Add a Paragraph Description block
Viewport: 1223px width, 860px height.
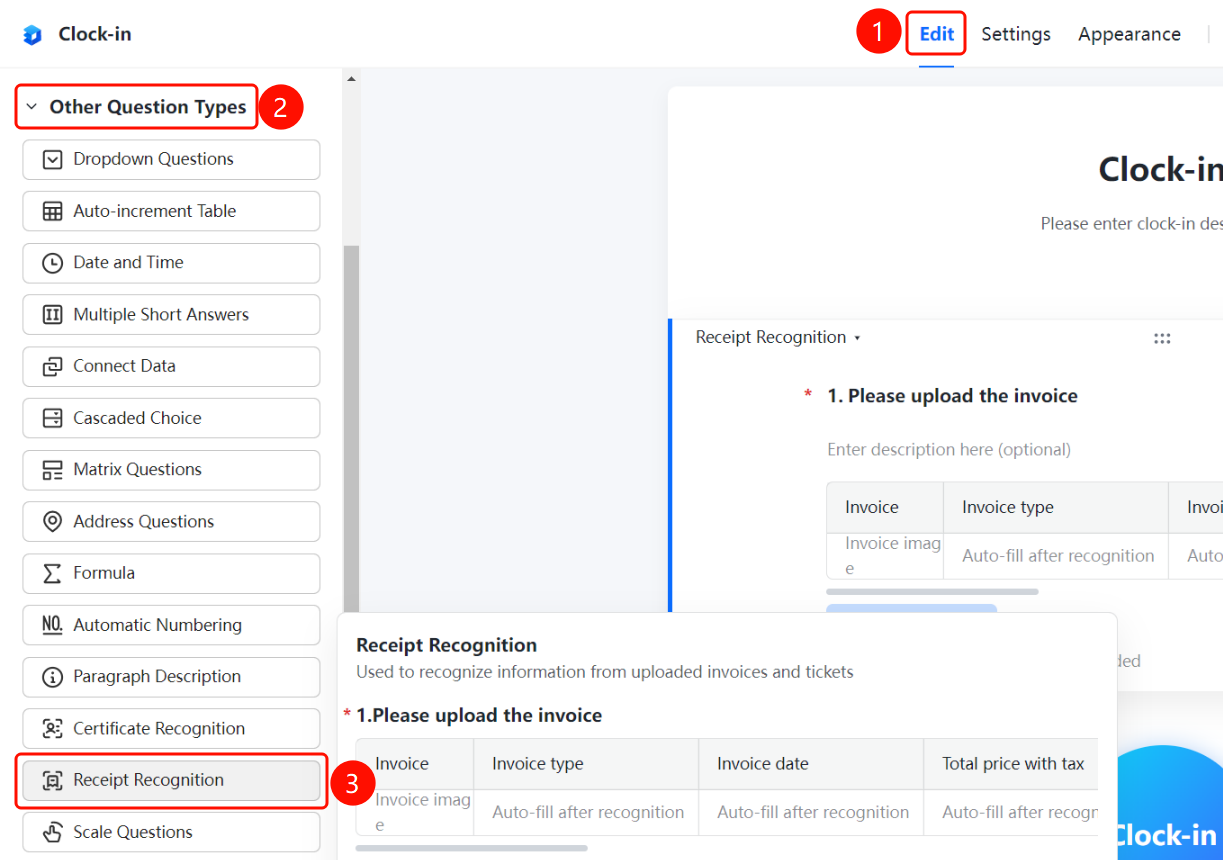tap(171, 677)
